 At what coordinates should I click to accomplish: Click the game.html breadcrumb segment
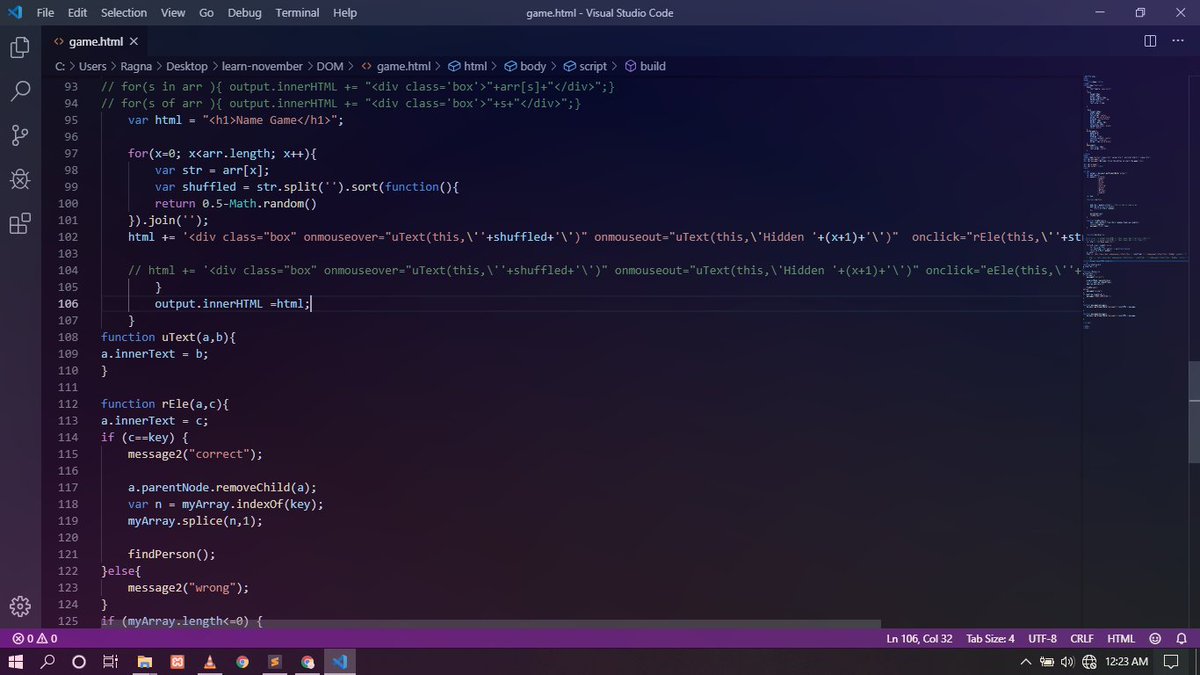coord(403,66)
